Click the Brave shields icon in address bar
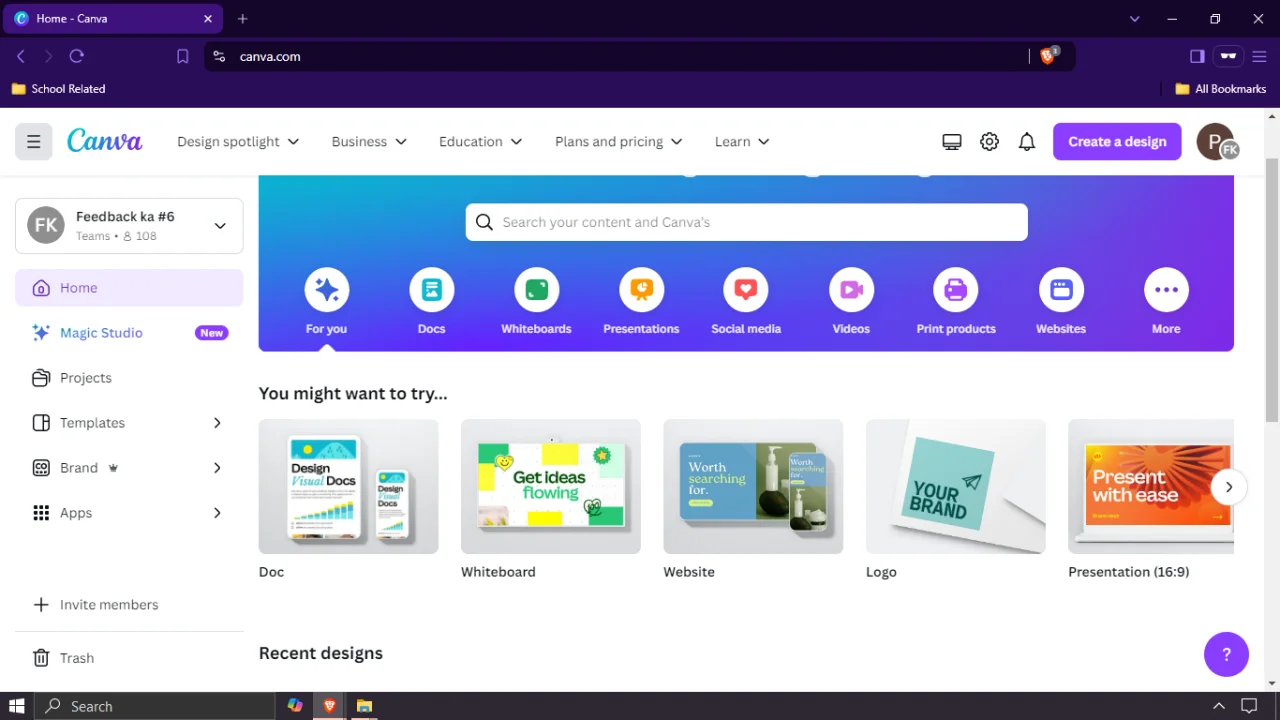The height and width of the screenshot is (720, 1280). point(1048,56)
